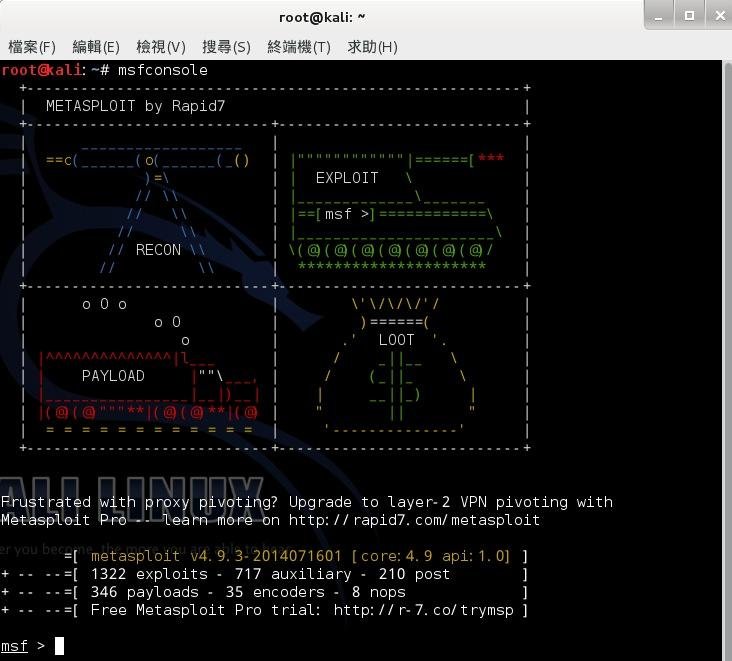Click 'Free Metasploit Pro trial:' text
This screenshot has height=661, width=732.
click(x=205, y=610)
